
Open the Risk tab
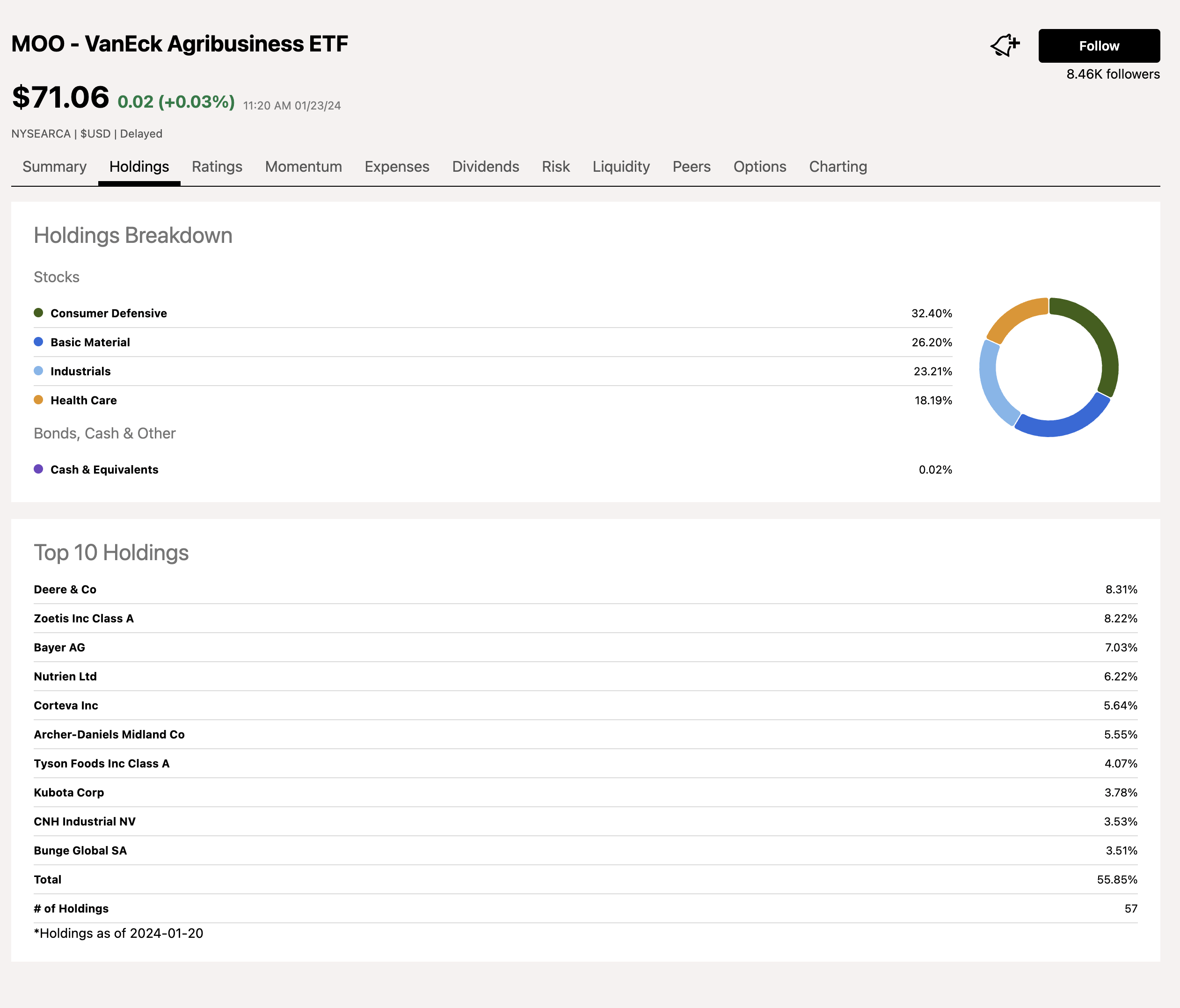point(555,167)
